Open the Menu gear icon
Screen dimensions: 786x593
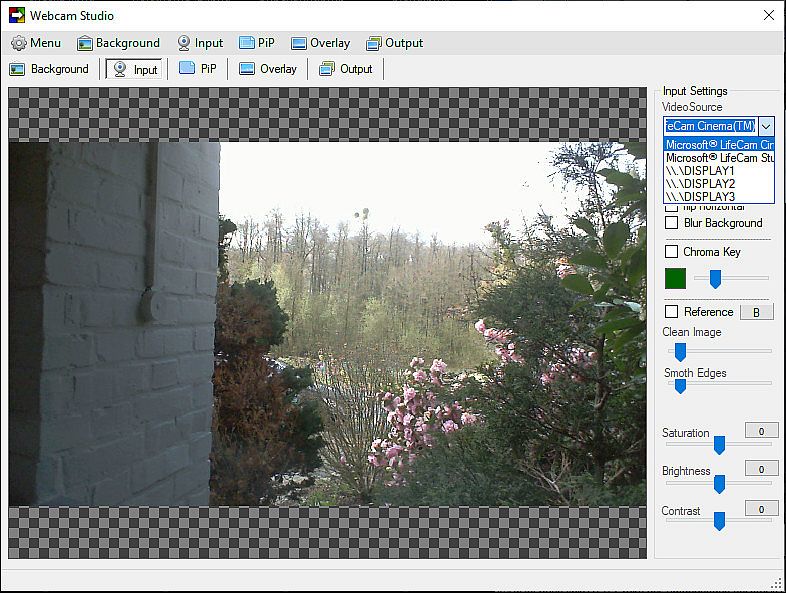tap(19, 43)
